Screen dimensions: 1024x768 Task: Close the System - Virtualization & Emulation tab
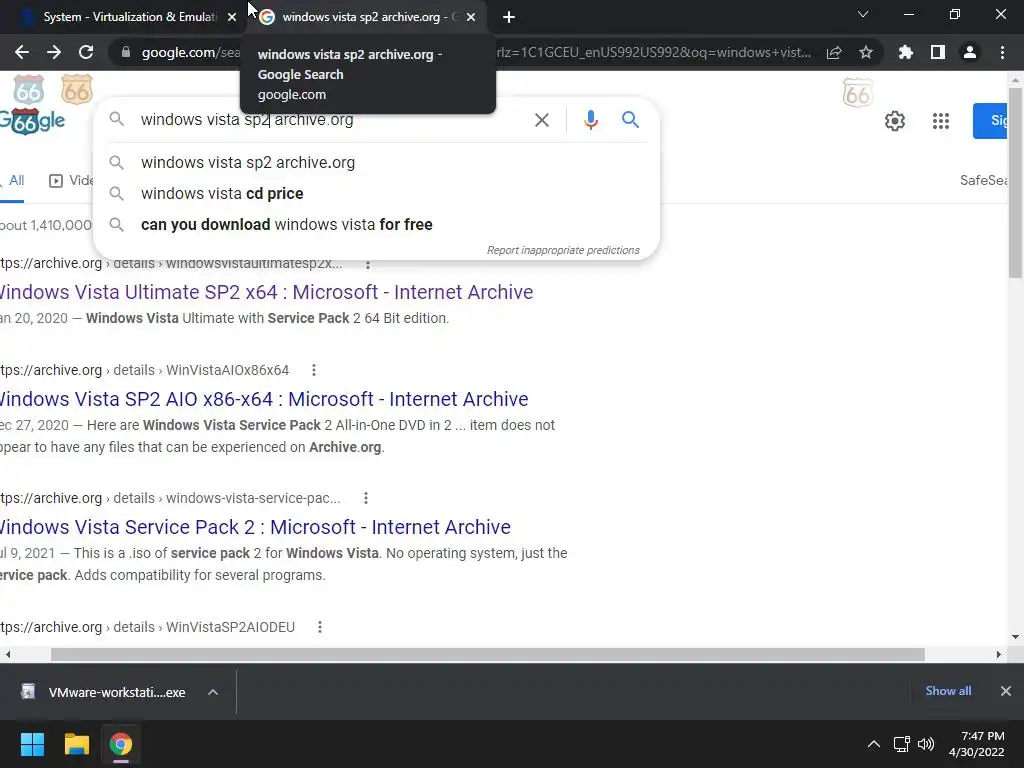click(232, 17)
